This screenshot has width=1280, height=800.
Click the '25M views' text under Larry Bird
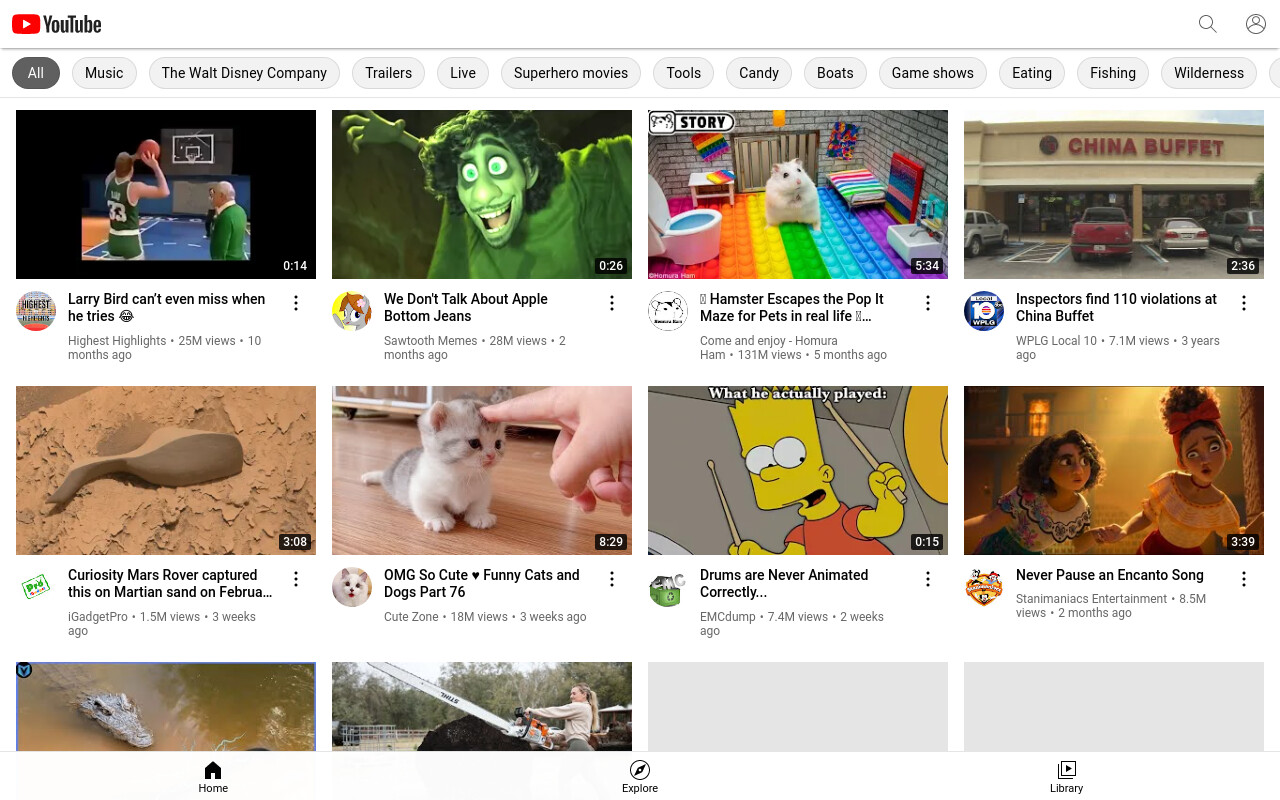pos(207,341)
